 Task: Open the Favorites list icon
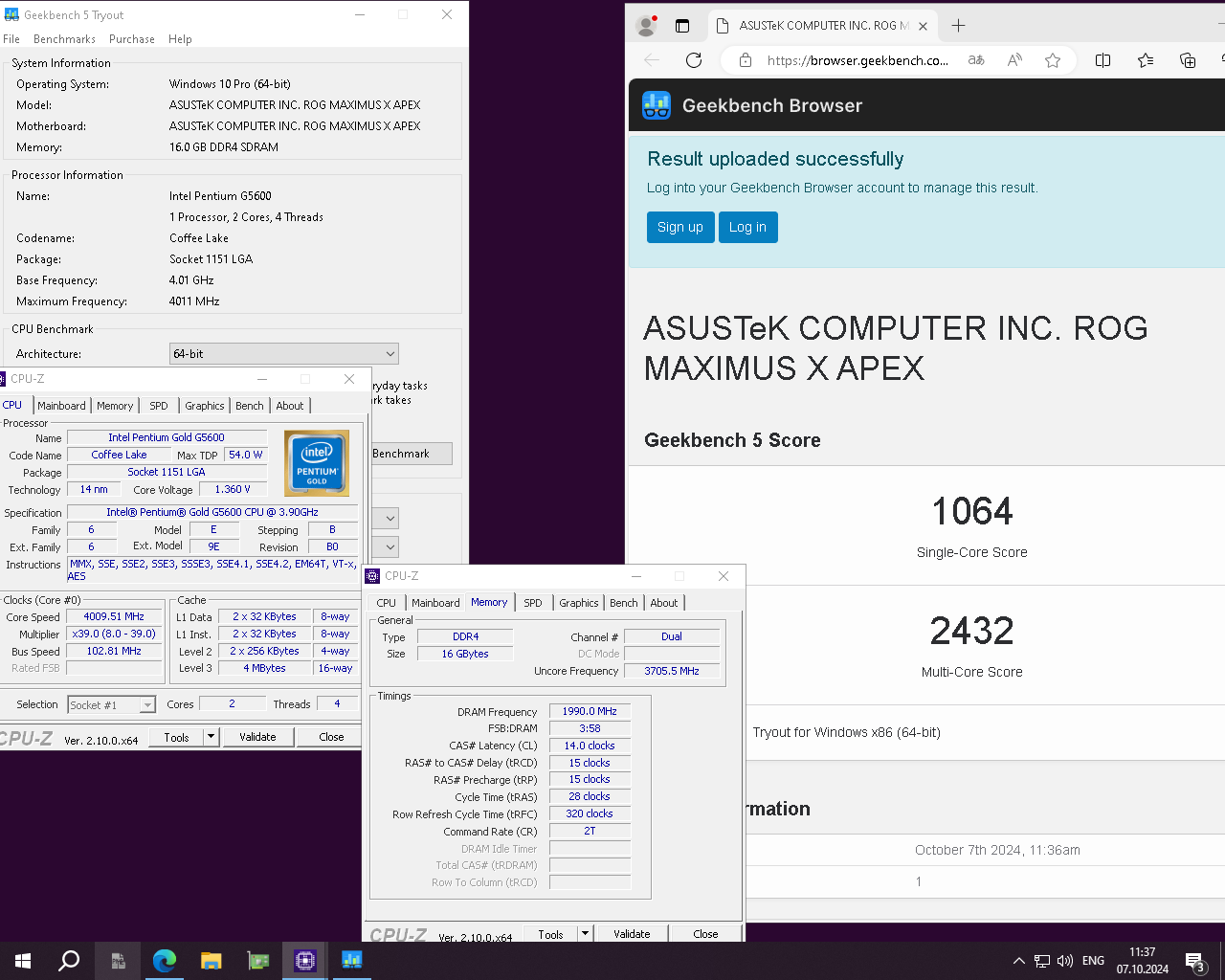click(1146, 60)
